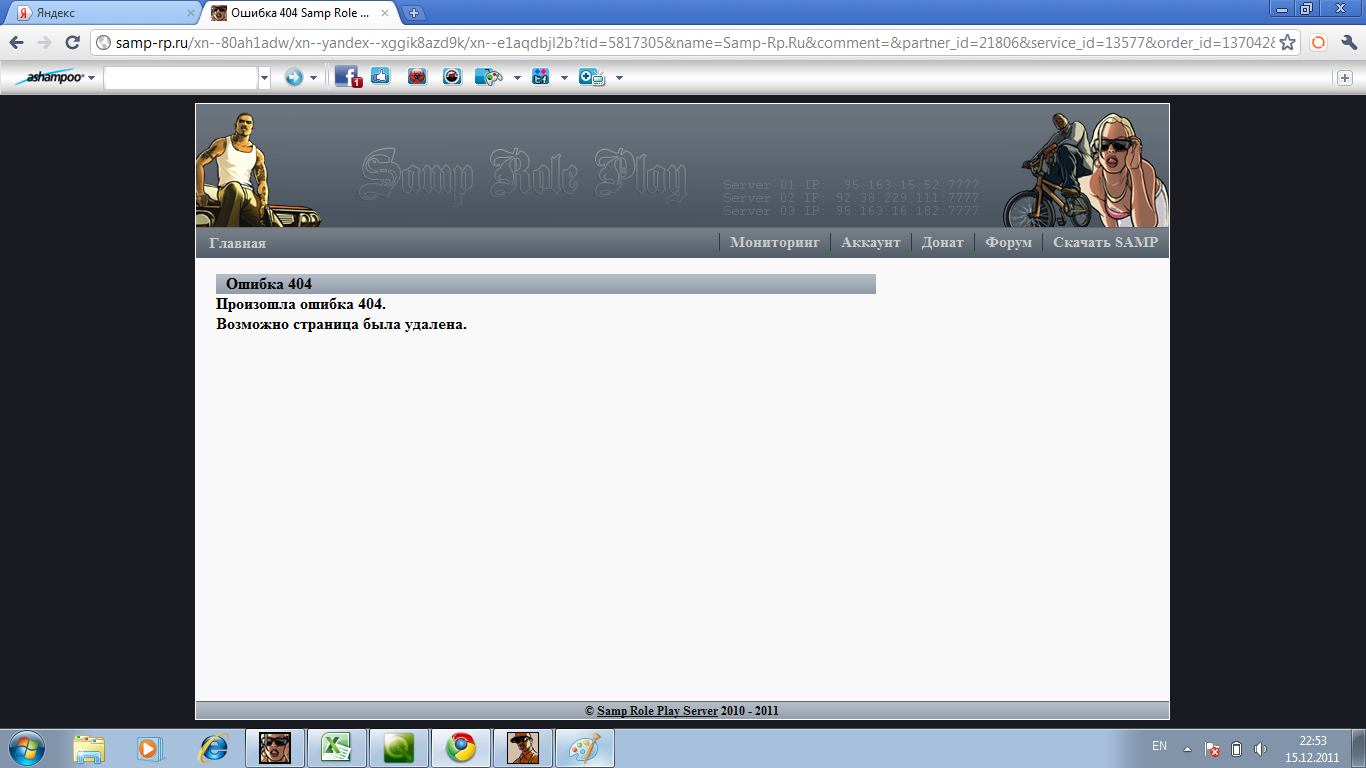Focus the Ashampoo toolbar search field
The width and height of the screenshot is (1366, 768).
(x=181, y=77)
